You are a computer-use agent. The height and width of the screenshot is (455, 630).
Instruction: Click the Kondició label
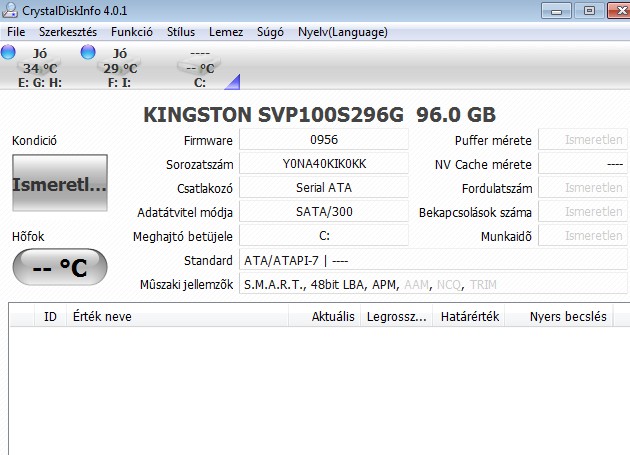coord(34,141)
